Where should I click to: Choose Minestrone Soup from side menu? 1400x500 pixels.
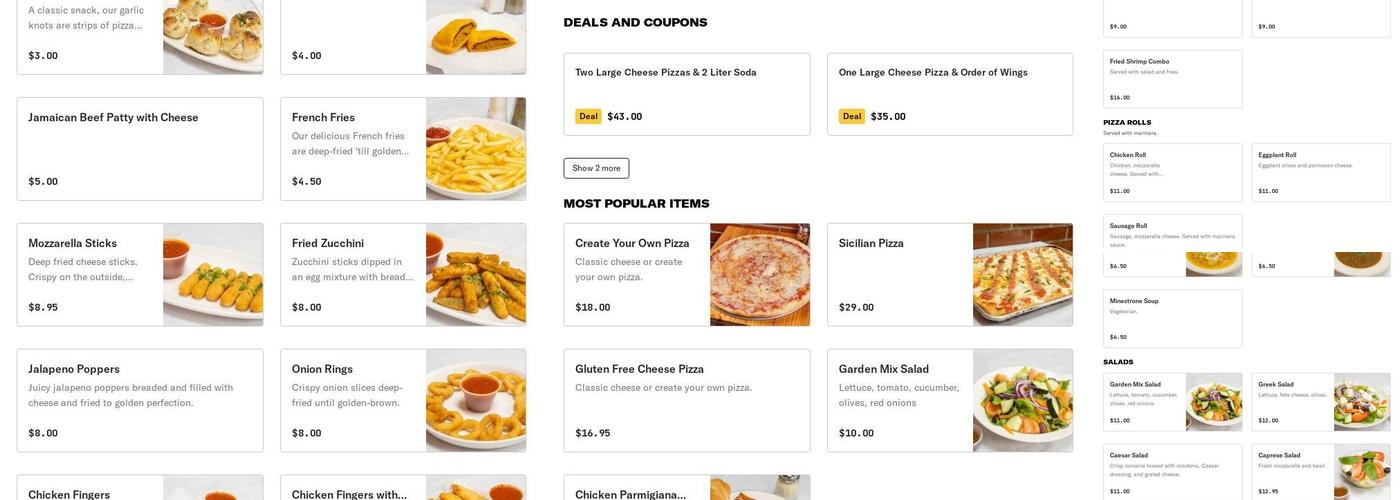point(1172,318)
